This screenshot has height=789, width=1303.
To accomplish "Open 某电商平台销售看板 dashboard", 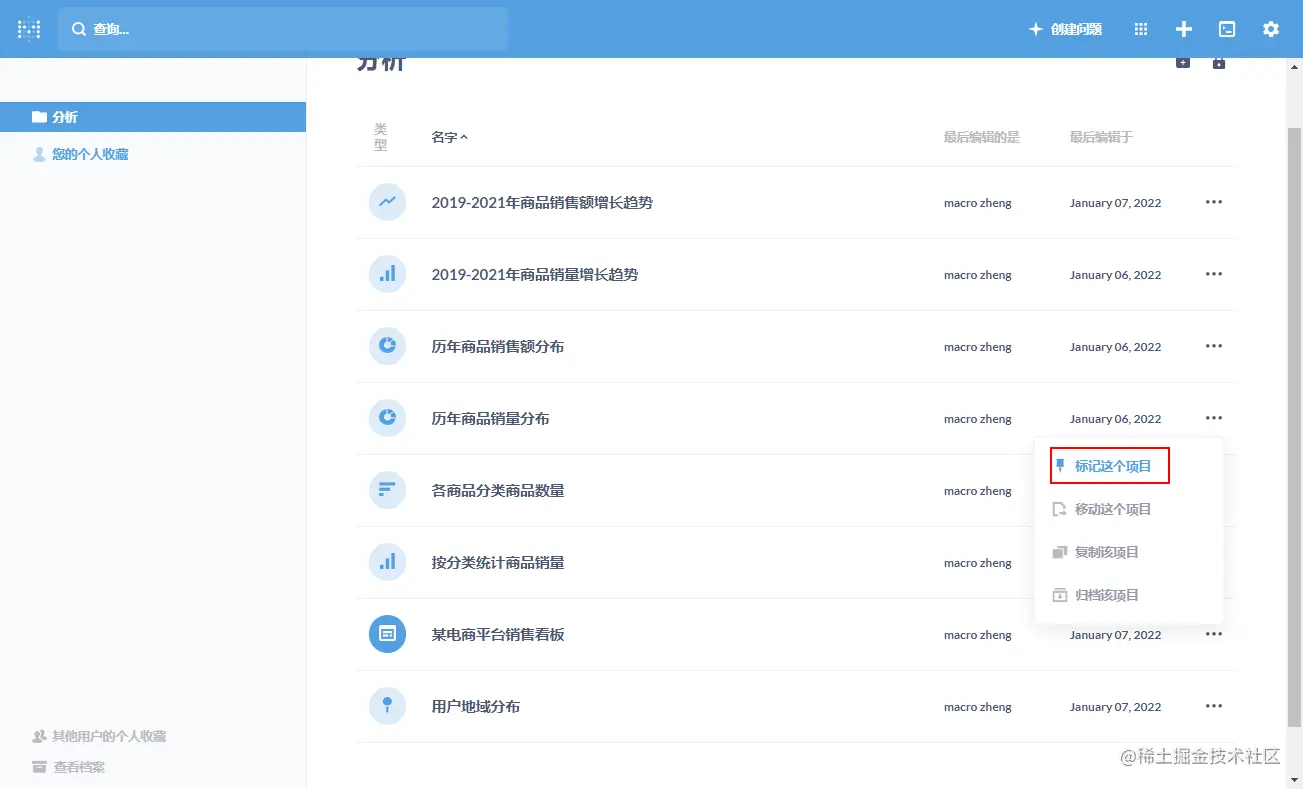I will 498,634.
